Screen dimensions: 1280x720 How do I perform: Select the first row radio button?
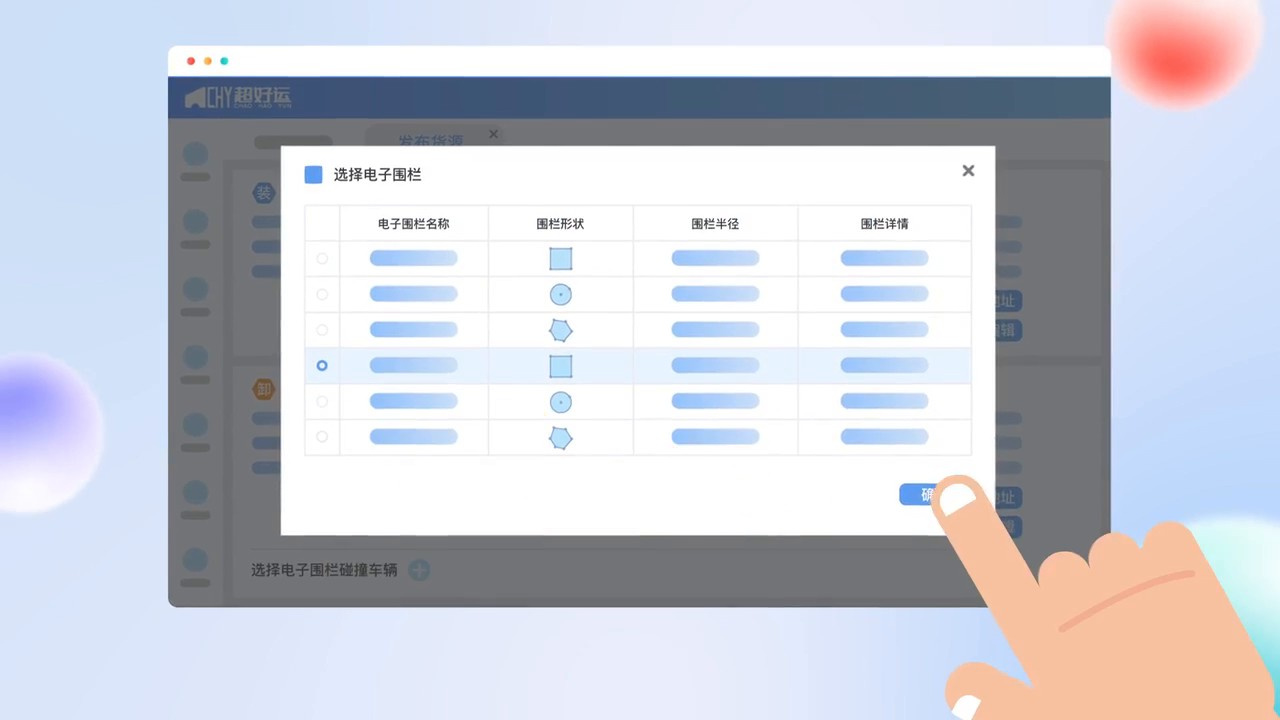coord(322,259)
